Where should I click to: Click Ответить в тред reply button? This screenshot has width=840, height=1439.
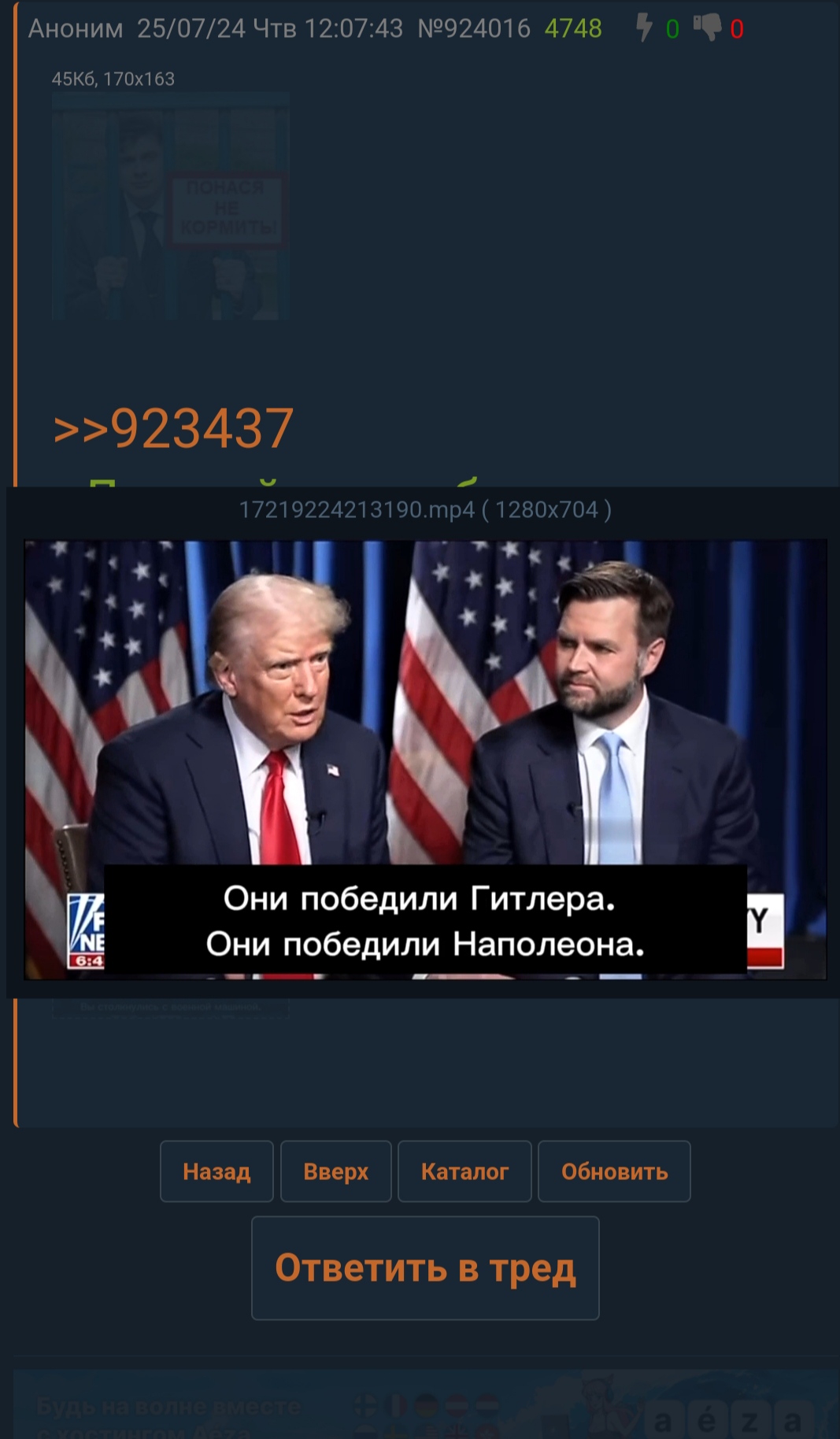425,1268
